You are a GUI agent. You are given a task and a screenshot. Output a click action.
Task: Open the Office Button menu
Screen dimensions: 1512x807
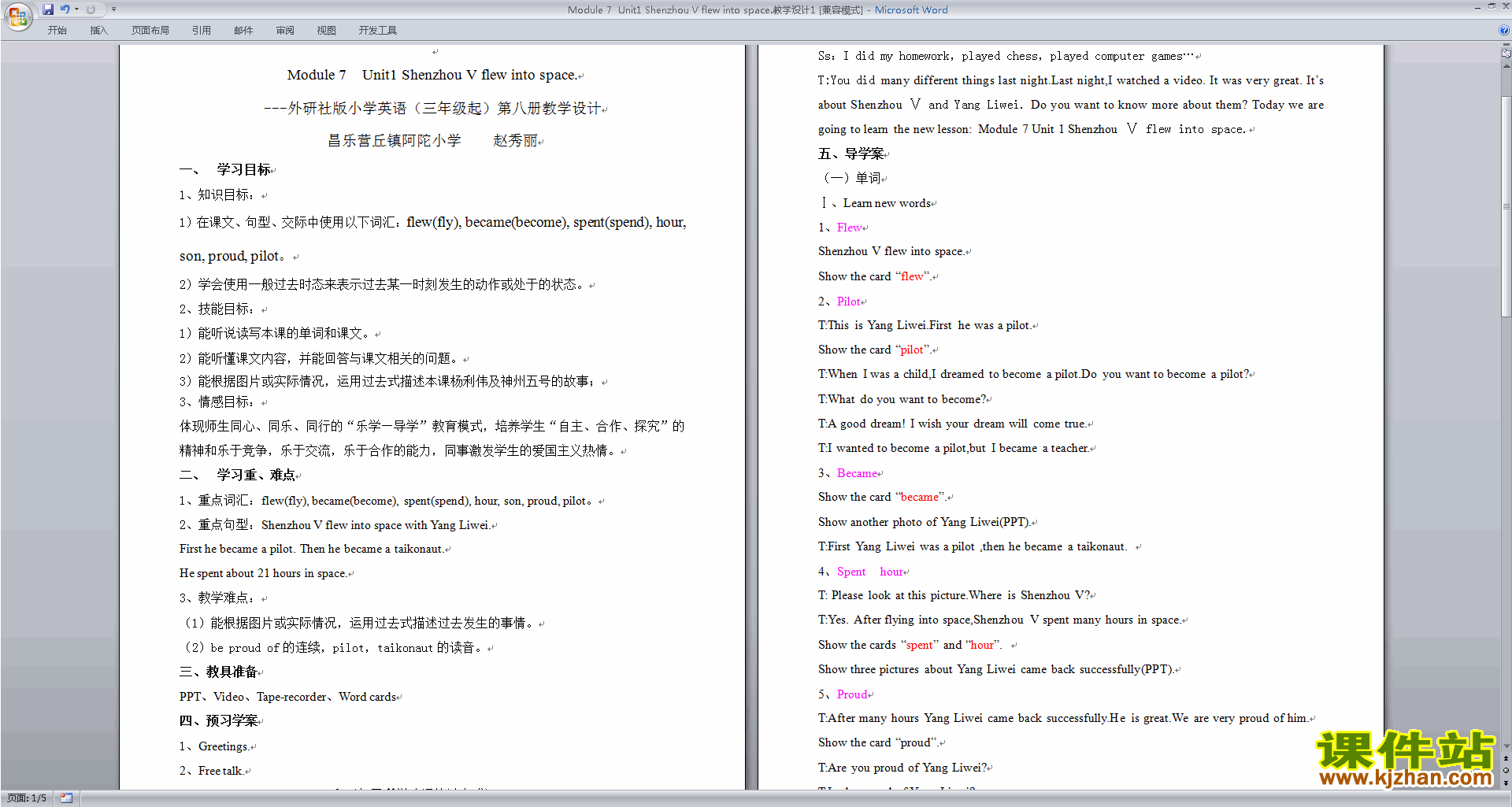point(17,16)
